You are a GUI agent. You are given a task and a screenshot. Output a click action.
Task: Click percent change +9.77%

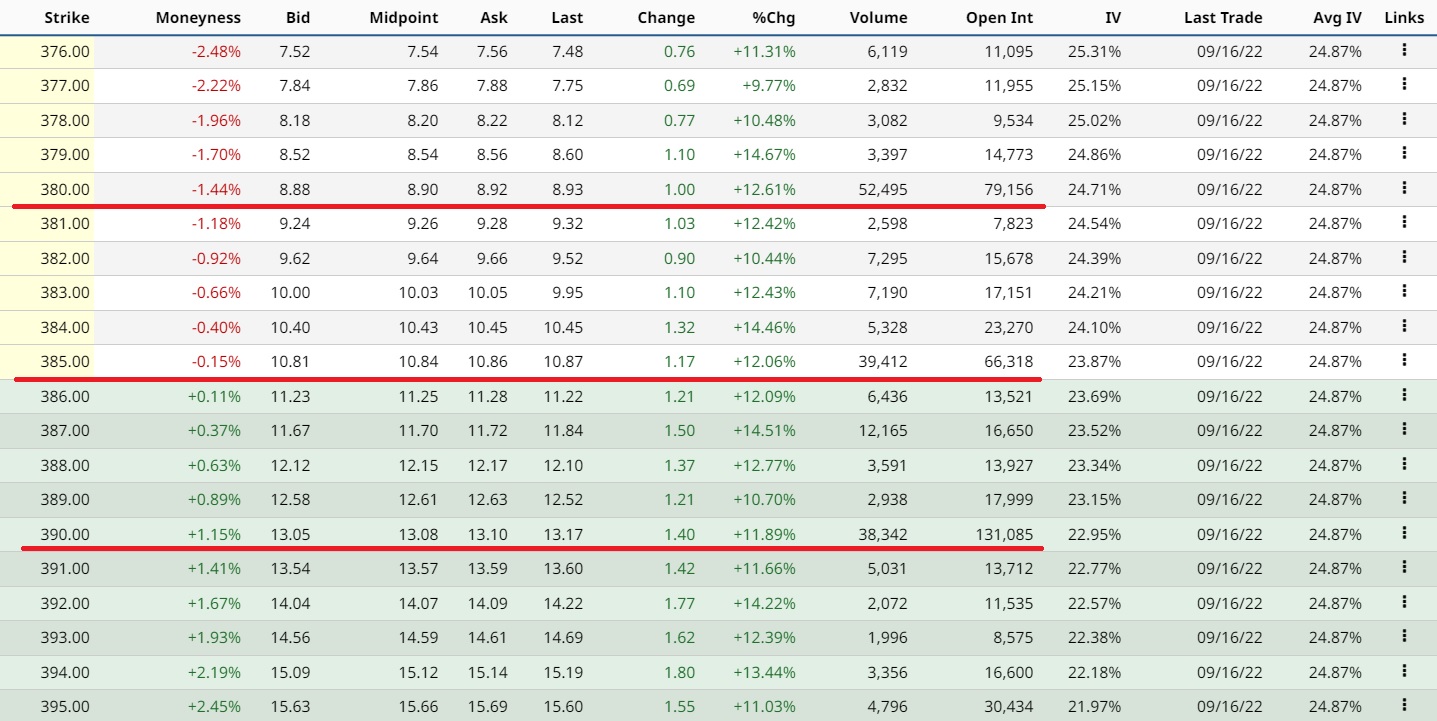pos(769,86)
